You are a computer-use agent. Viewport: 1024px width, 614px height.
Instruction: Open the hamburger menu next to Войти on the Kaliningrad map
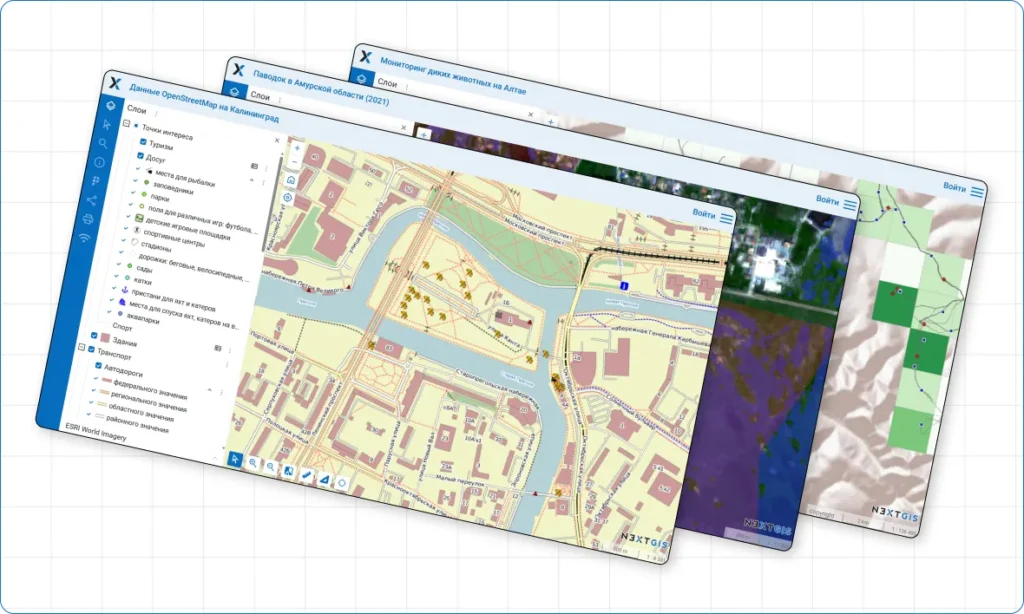727,217
